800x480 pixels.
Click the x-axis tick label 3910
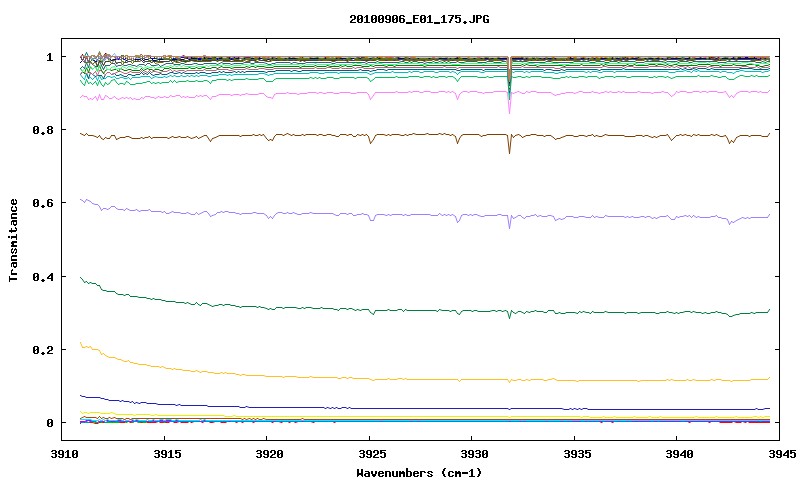coord(64,454)
